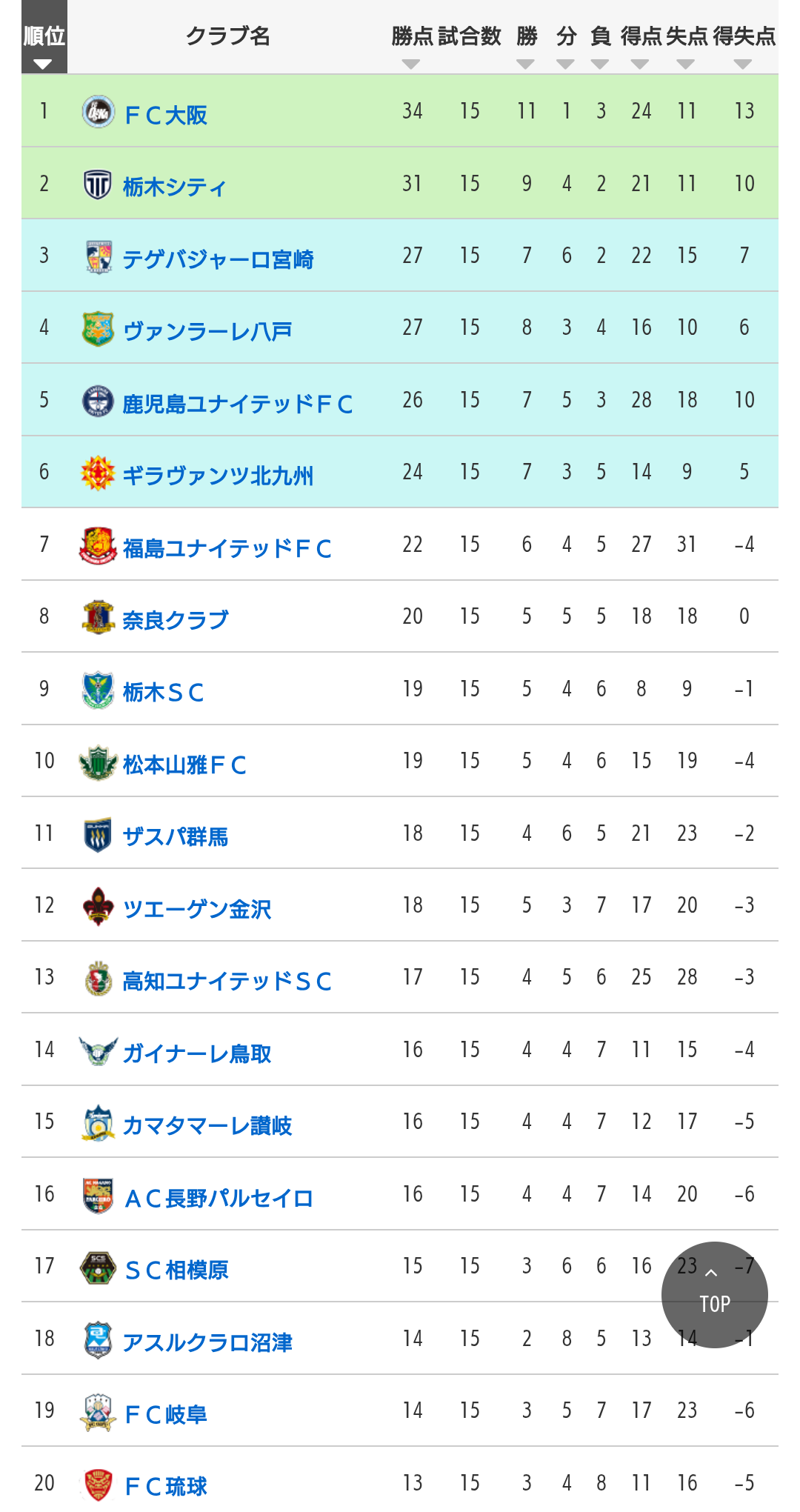Click the ギラヴァンツ北九州 crest icon
This screenshot has width=800, height=1512.
[98, 473]
